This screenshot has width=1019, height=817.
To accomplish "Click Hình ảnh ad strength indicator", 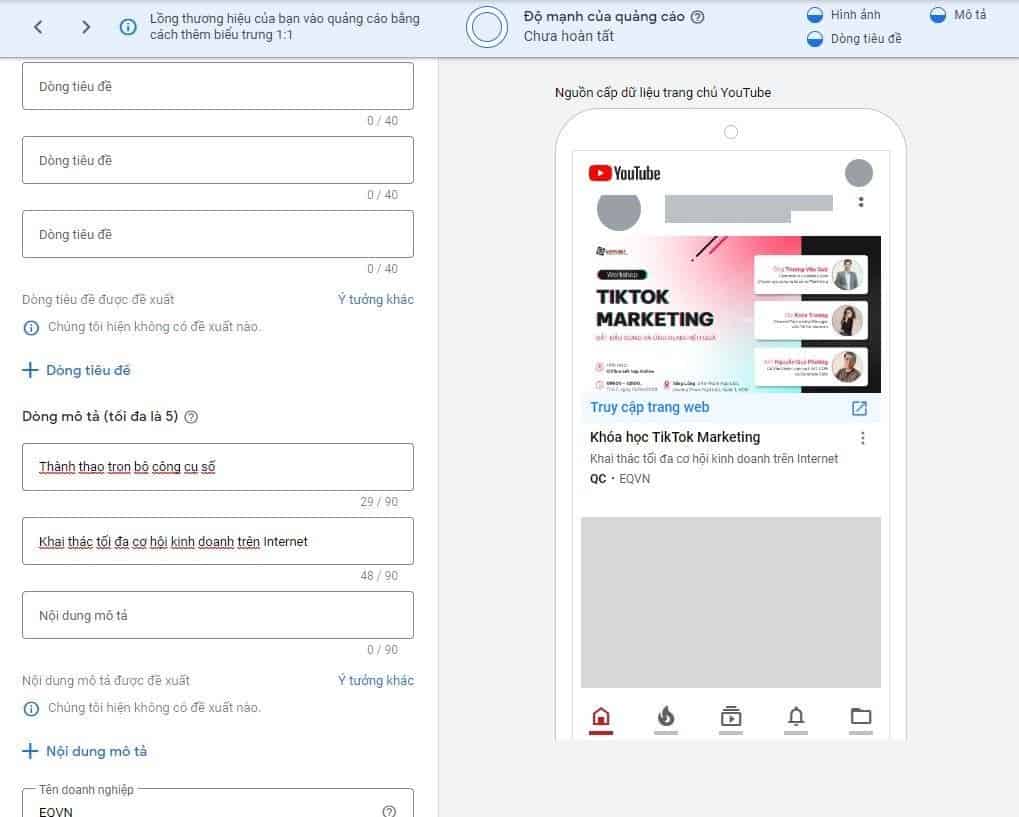I will [843, 15].
